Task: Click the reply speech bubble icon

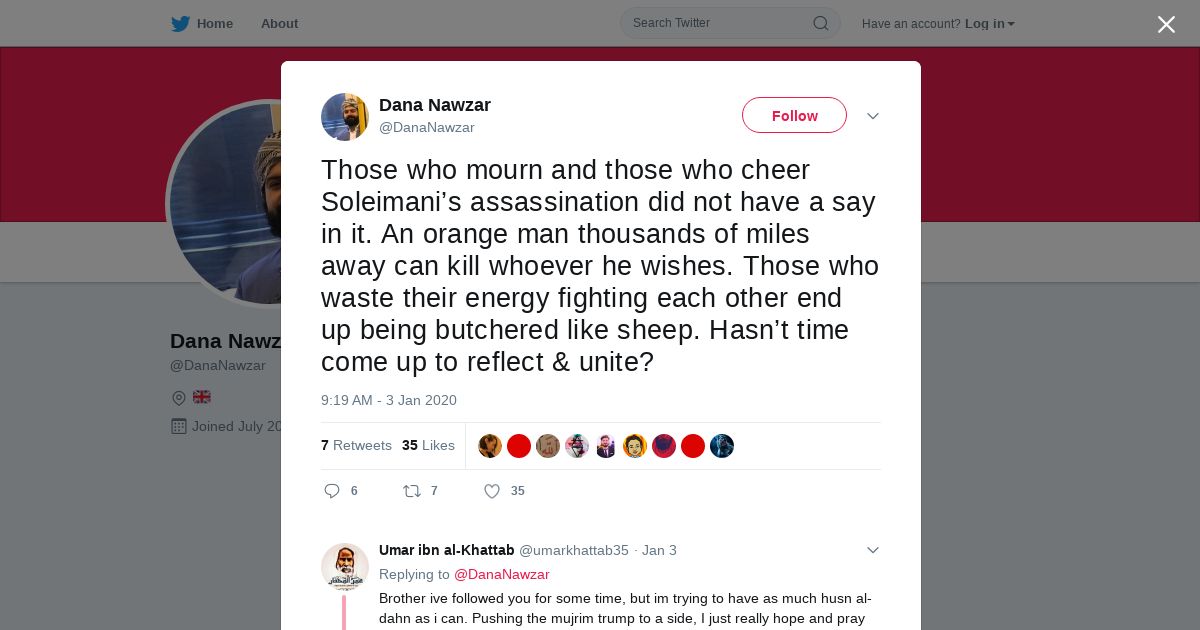Action: (x=332, y=491)
